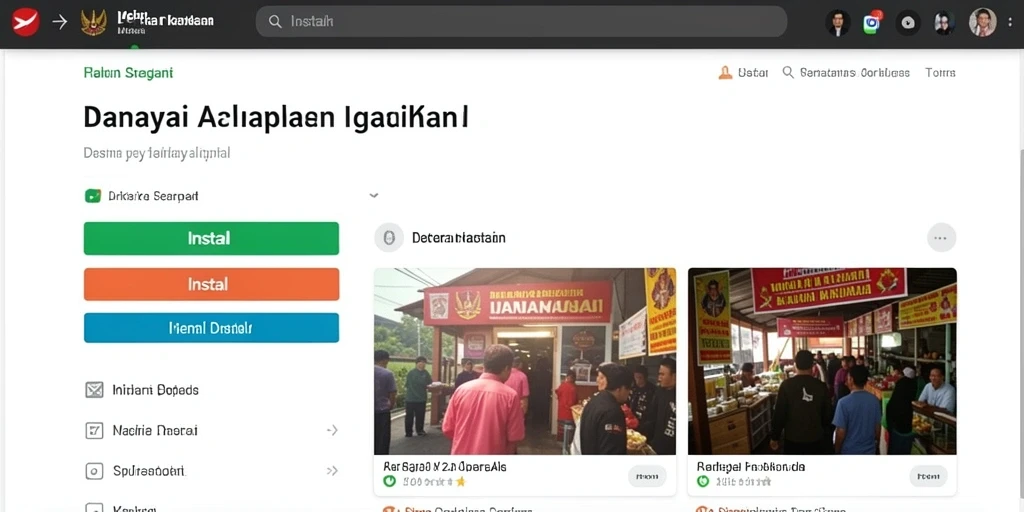Expand the 'Nacirie Dnerai' row arrow

click(x=332, y=430)
